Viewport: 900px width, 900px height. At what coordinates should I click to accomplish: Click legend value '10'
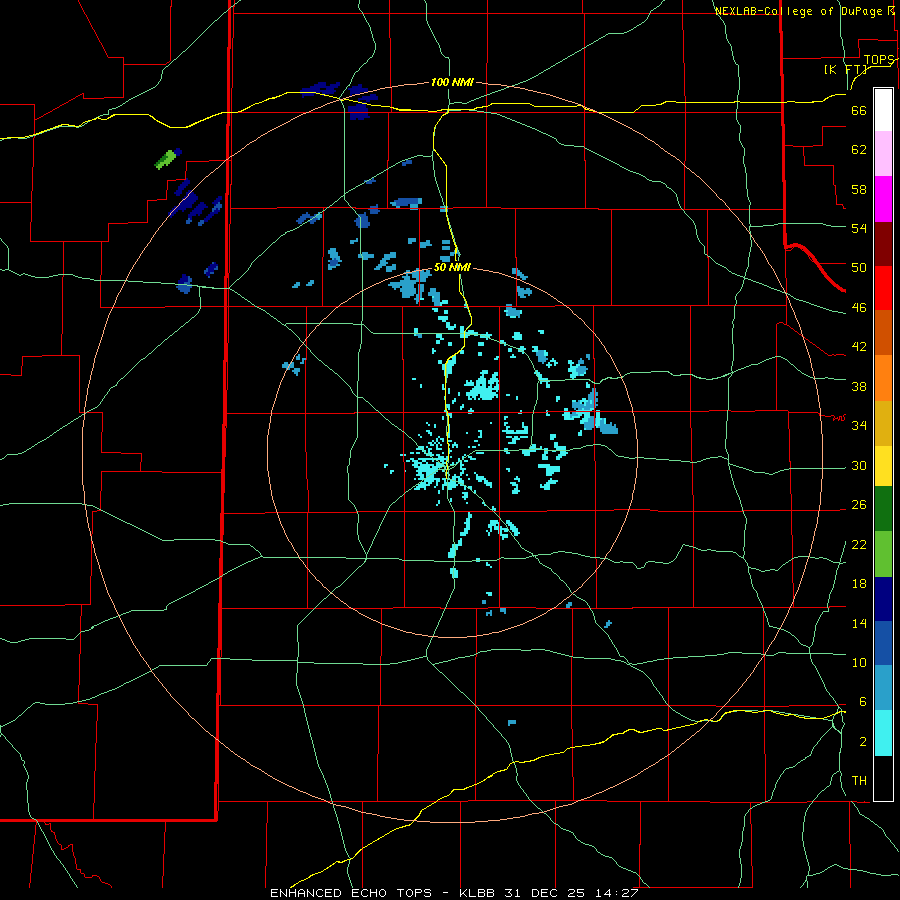(859, 663)
